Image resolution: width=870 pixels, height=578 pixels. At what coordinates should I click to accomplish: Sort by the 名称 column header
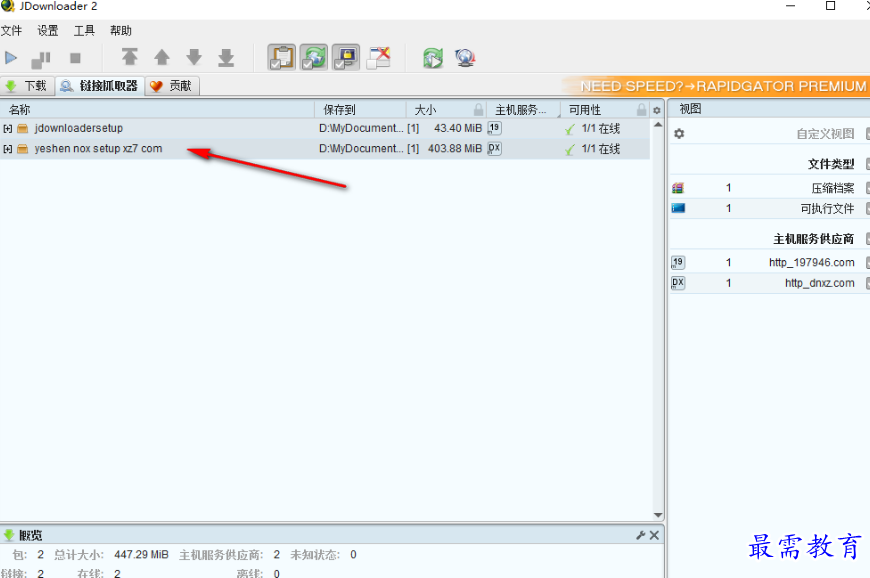point(157,110)
